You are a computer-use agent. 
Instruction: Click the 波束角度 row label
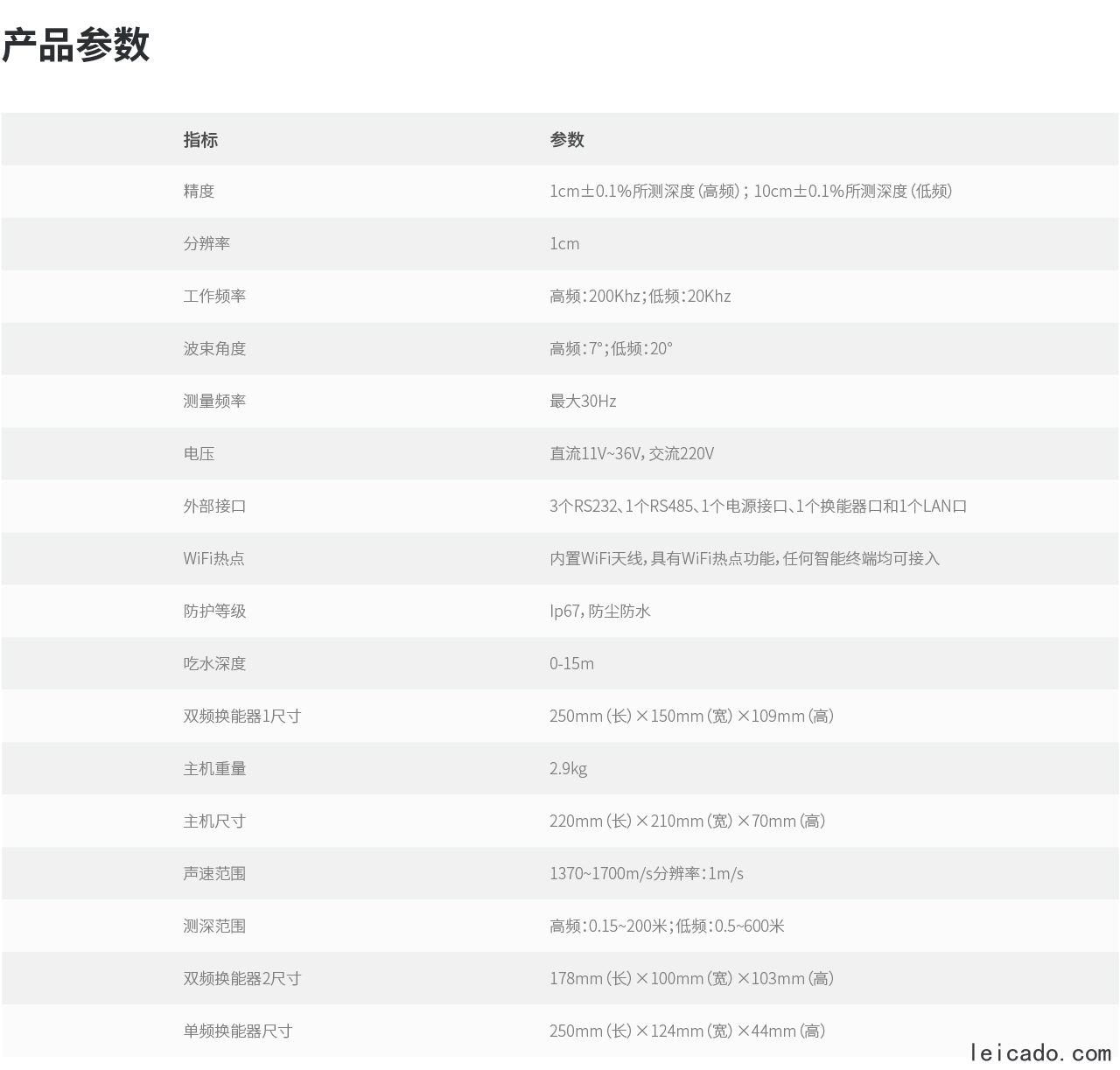coord(214,349)
